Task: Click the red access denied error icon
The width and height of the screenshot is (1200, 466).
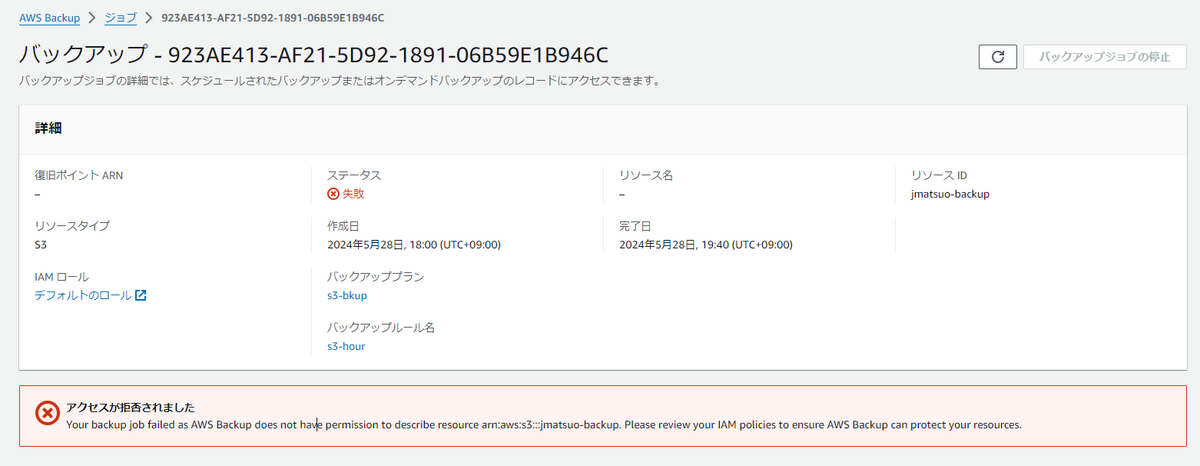Action: point(47,413)
